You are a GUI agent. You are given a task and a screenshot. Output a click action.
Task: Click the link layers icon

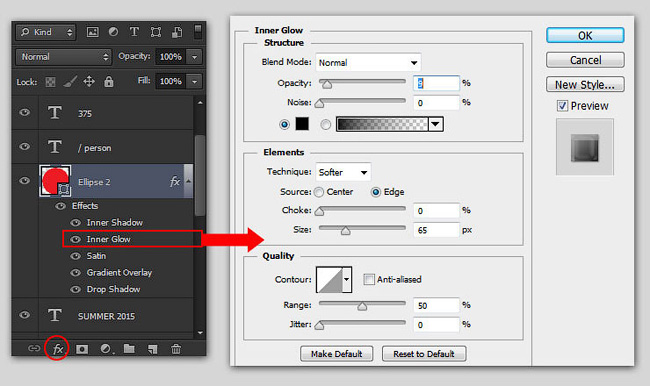tap(34, 349)
